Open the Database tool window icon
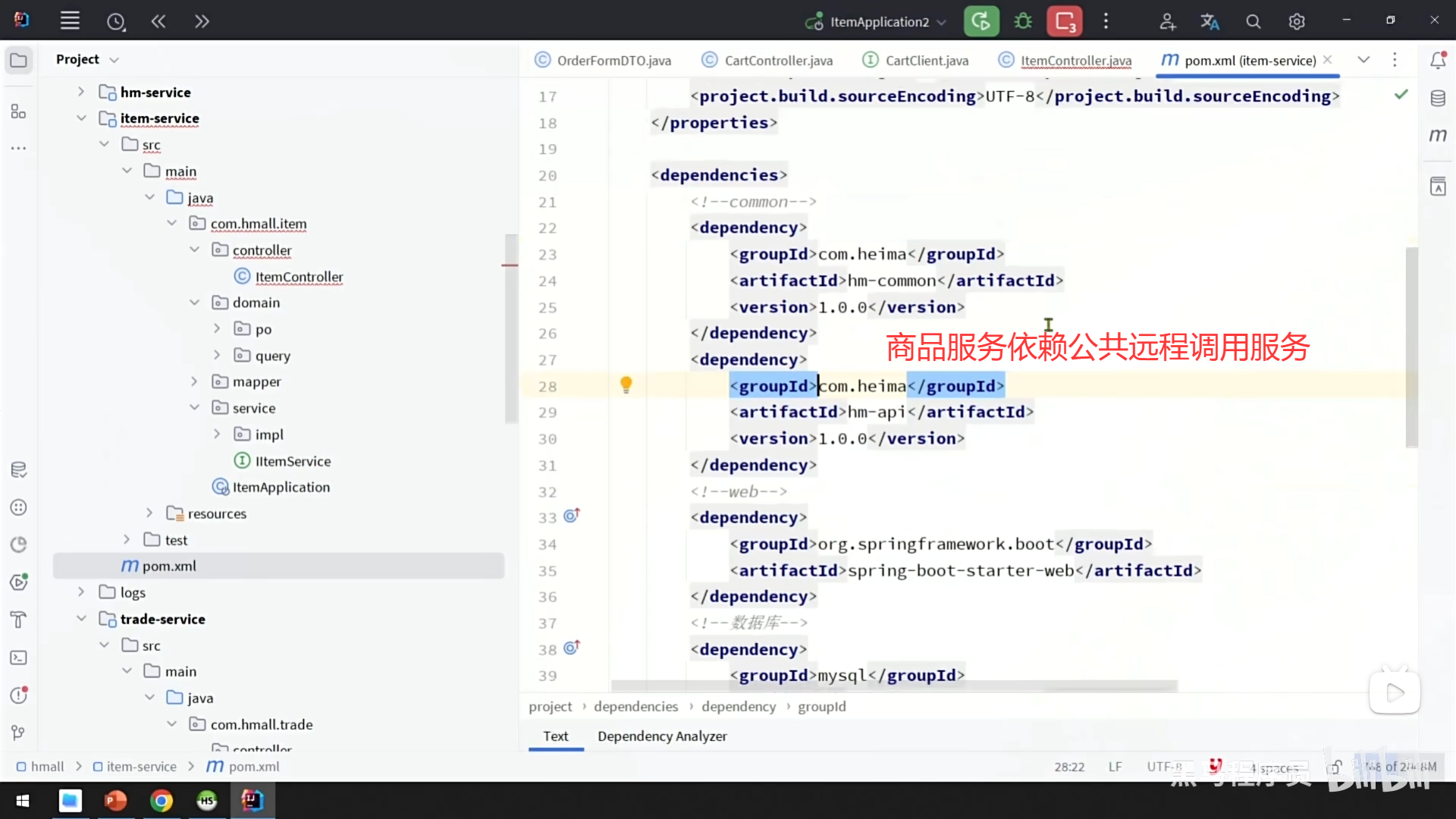 pyautogui.click(x=1438, y=99)
